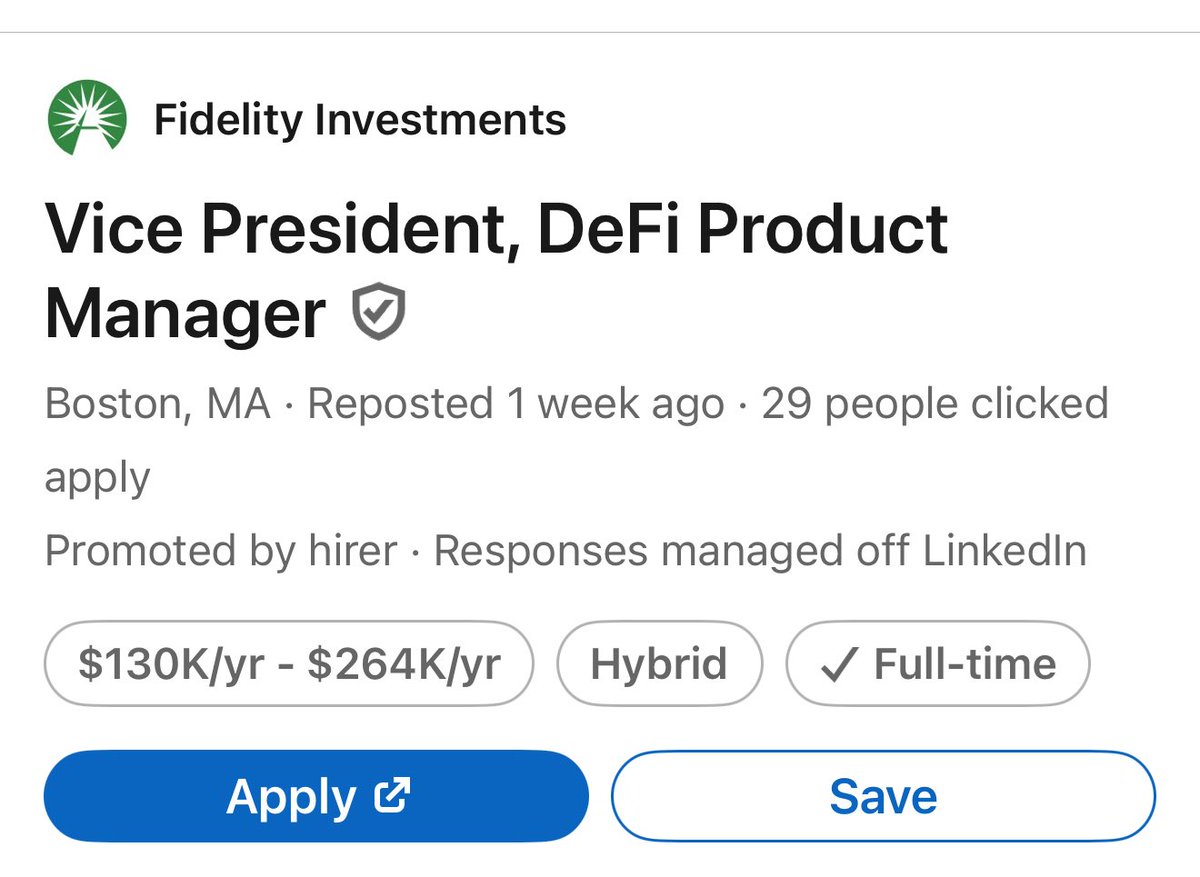Open the Vice President, DeFi Product job title
Image resolution: width=1200 pixels, height=877 pixels.
(x=496, y=229)
